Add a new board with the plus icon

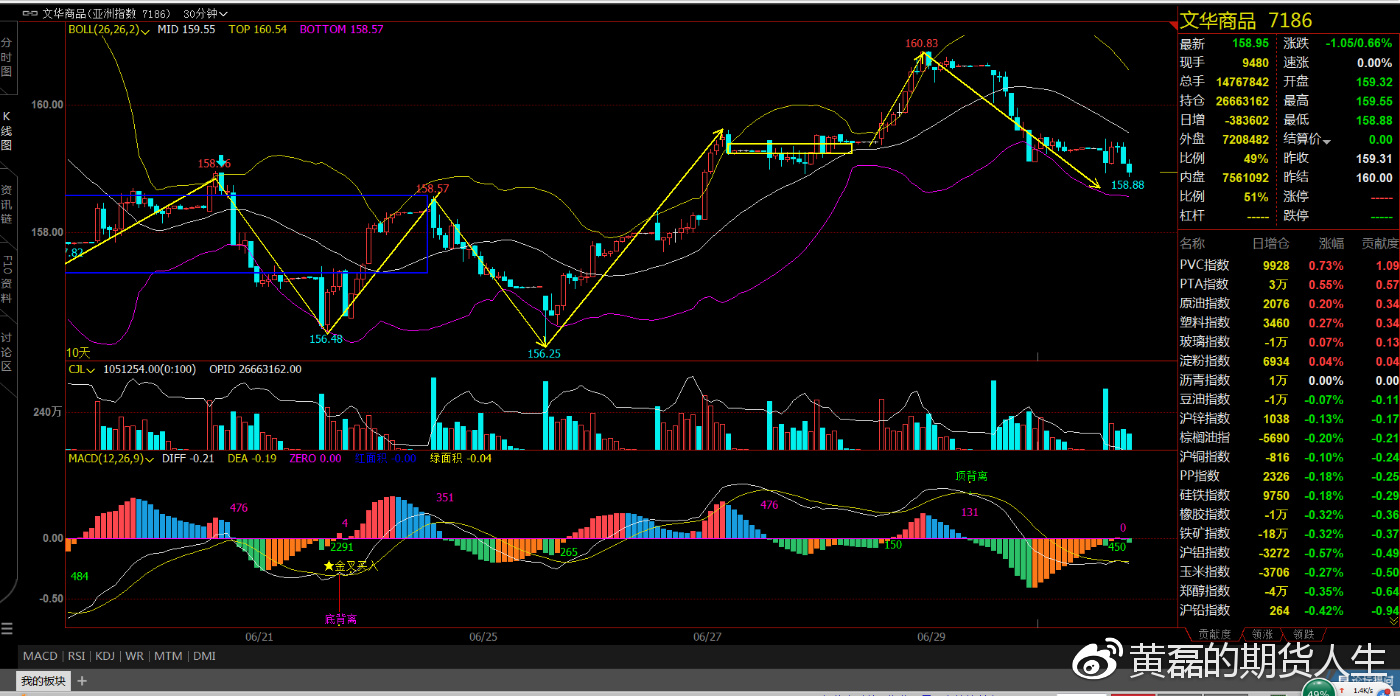tap(82, 681)
